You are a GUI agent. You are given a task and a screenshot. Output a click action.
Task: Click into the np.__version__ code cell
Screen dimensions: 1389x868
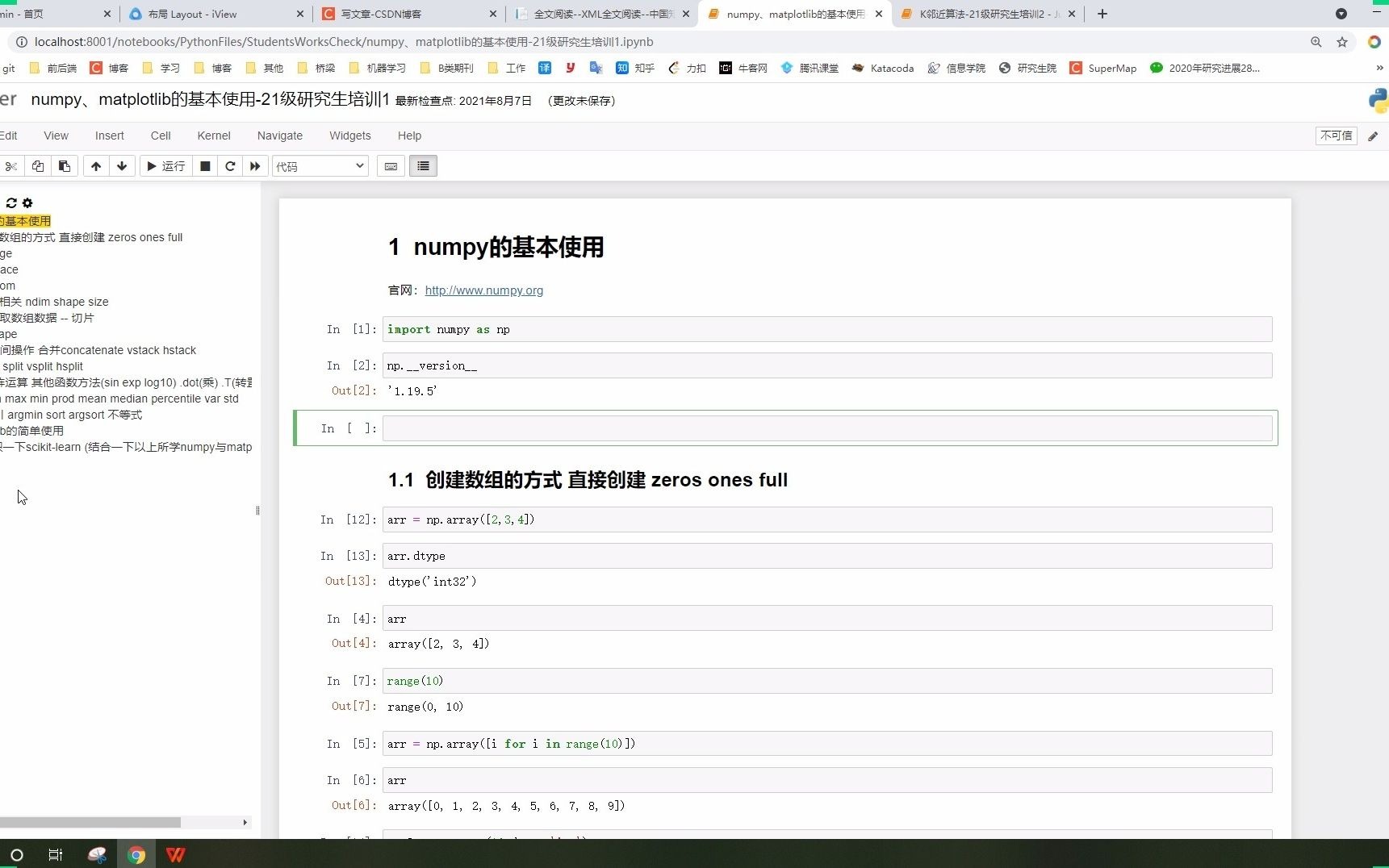827,365
